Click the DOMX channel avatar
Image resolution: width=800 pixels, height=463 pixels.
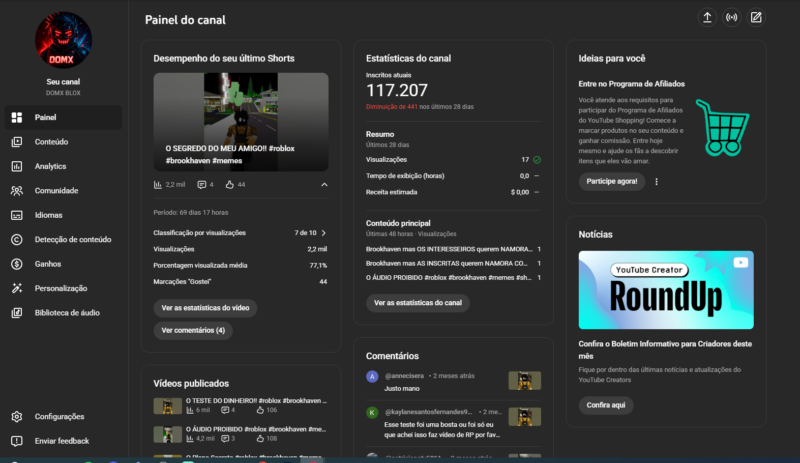(63, 41)
